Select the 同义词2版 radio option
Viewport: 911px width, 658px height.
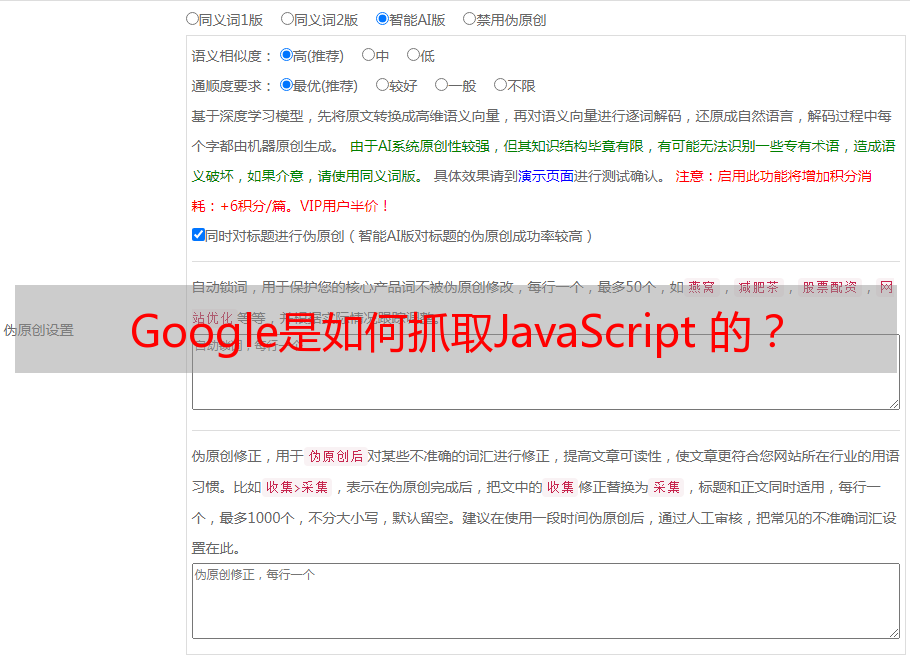pos(287,18)
